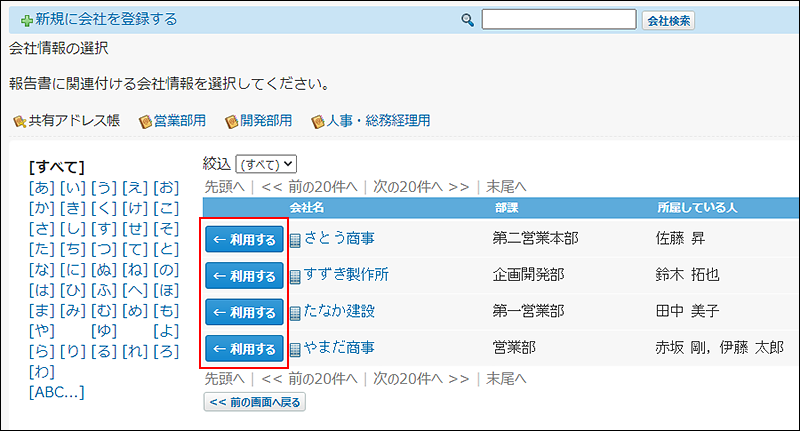Use すずき製作所 with its 利用する button
This screenshot has width=800, height=431.
click(244, 276)
